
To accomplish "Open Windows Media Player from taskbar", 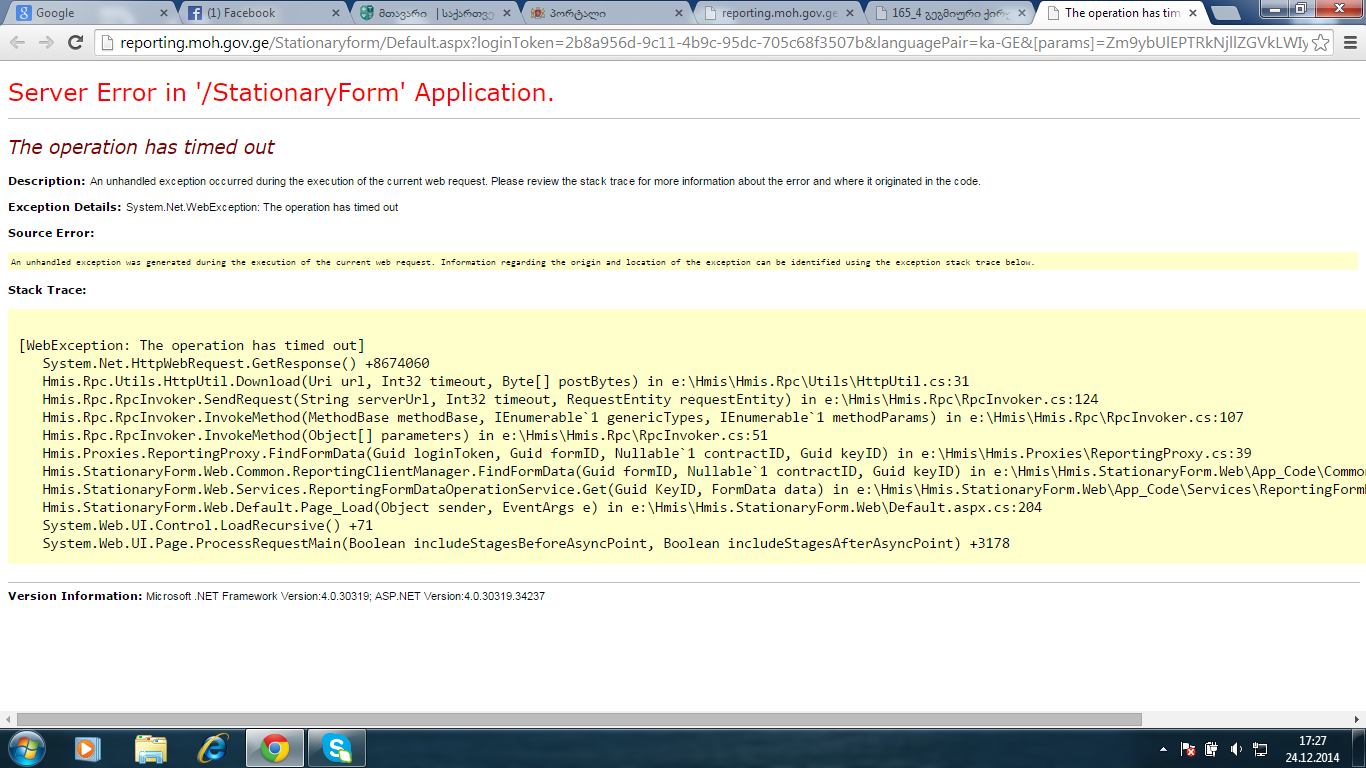I will (88, 748).
